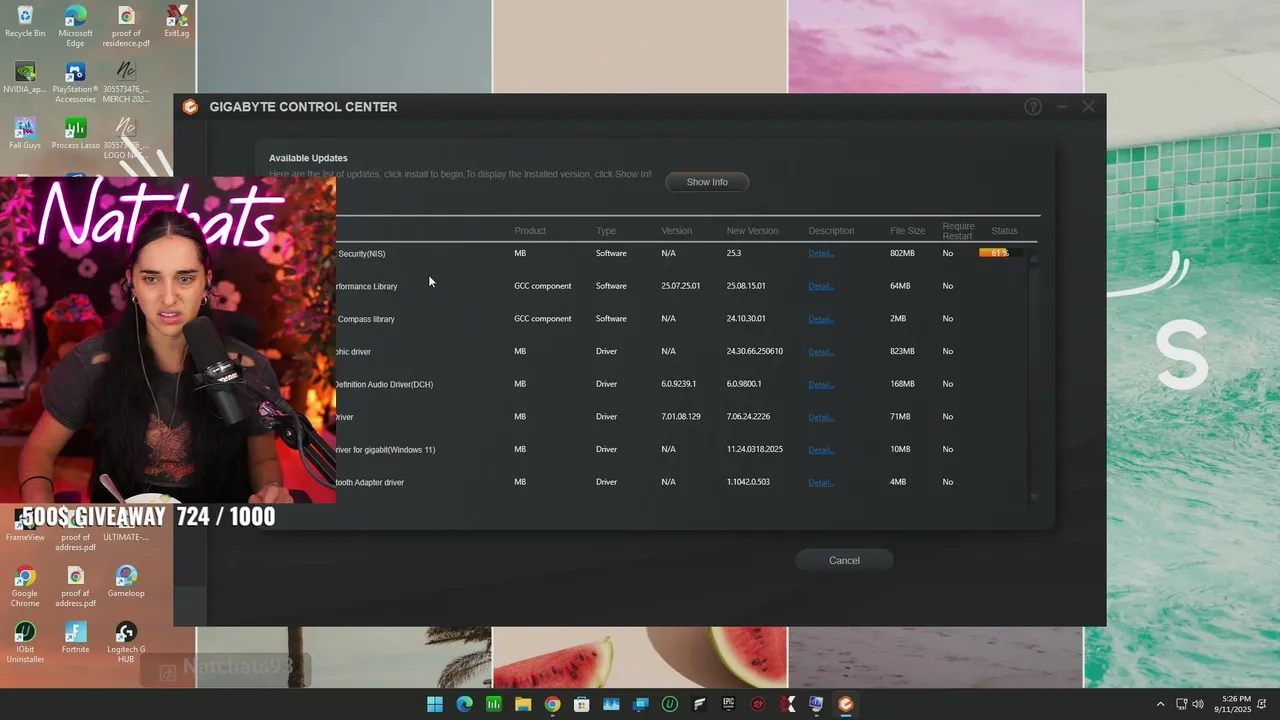Image resolution: width=1280 pixels, height=720 pixels.
Task: Open Detail link for Security(NIS) row
Action: (821, 253)
